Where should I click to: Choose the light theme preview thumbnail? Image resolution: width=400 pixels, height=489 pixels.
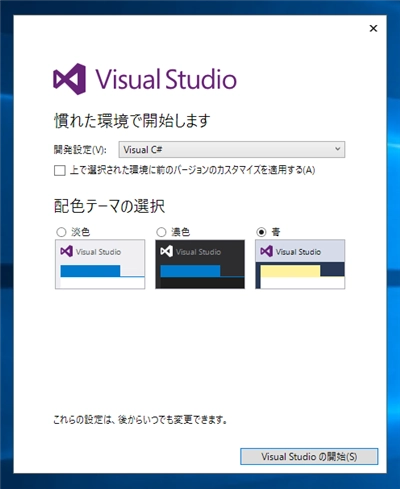[x=100, y=264]
